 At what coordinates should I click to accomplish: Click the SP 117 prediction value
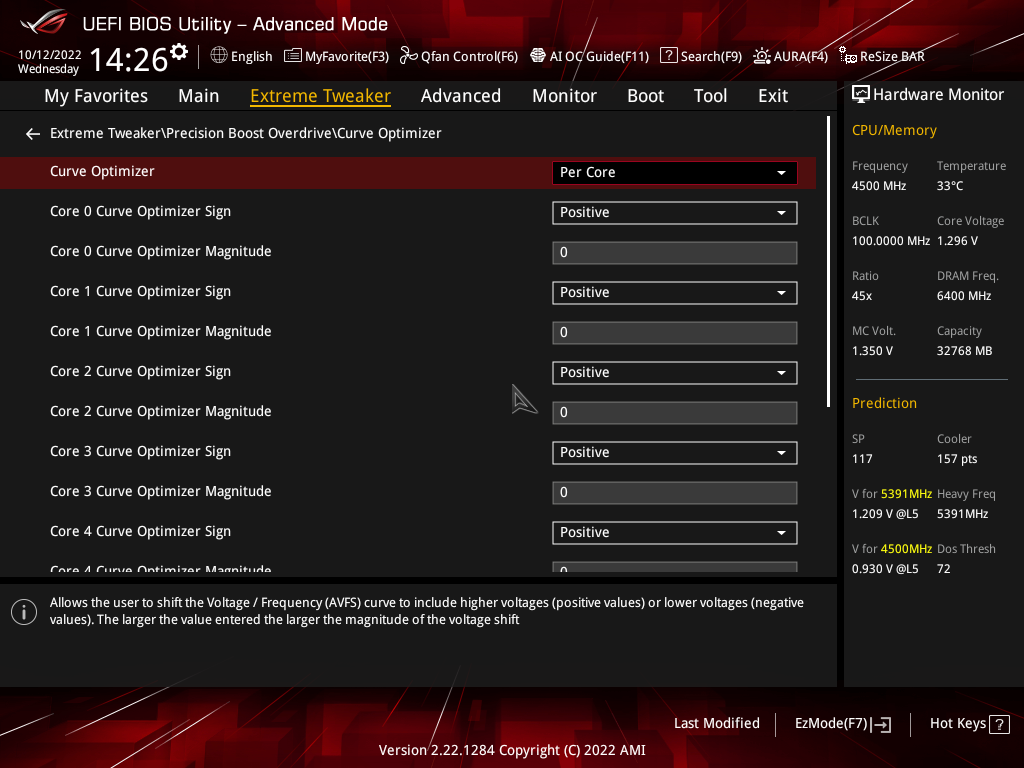click(x=862, y=459)
